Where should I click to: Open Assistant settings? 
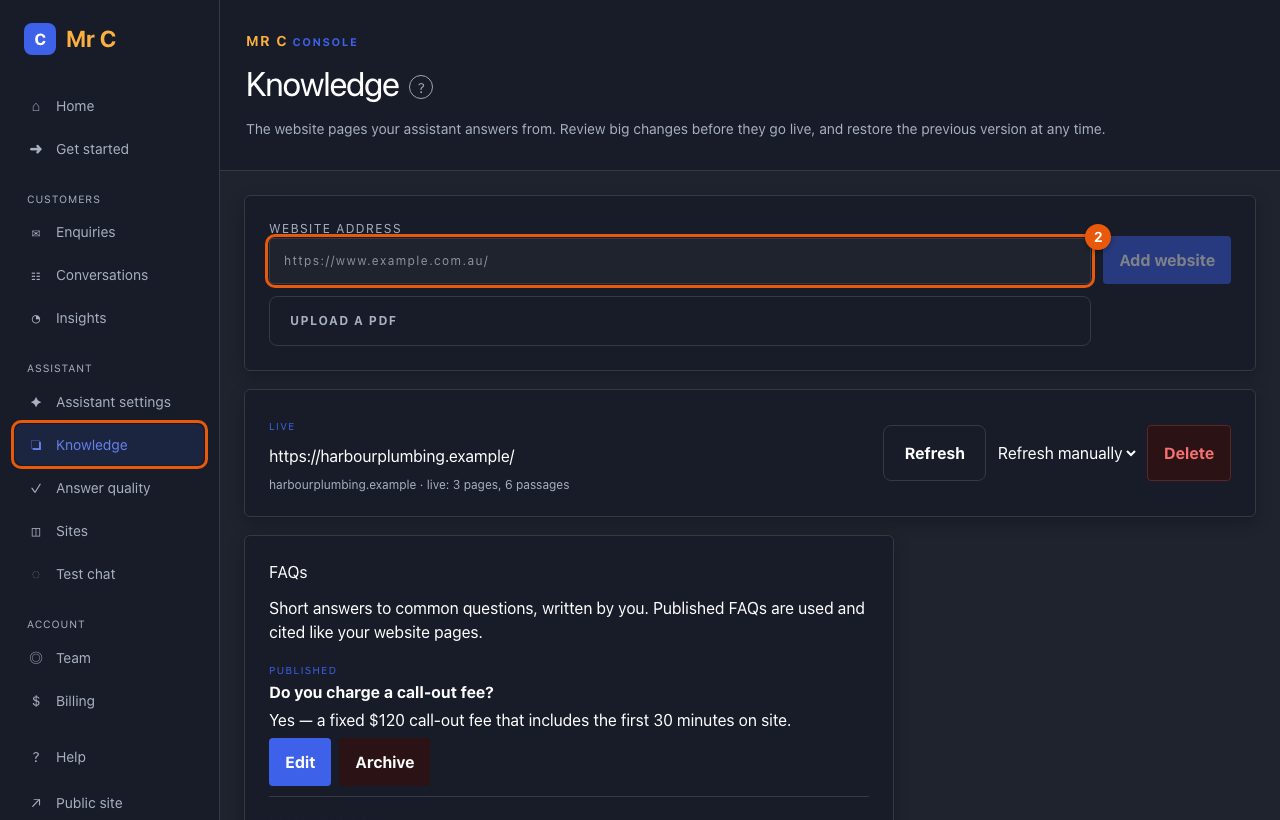[x=110, y=402]
